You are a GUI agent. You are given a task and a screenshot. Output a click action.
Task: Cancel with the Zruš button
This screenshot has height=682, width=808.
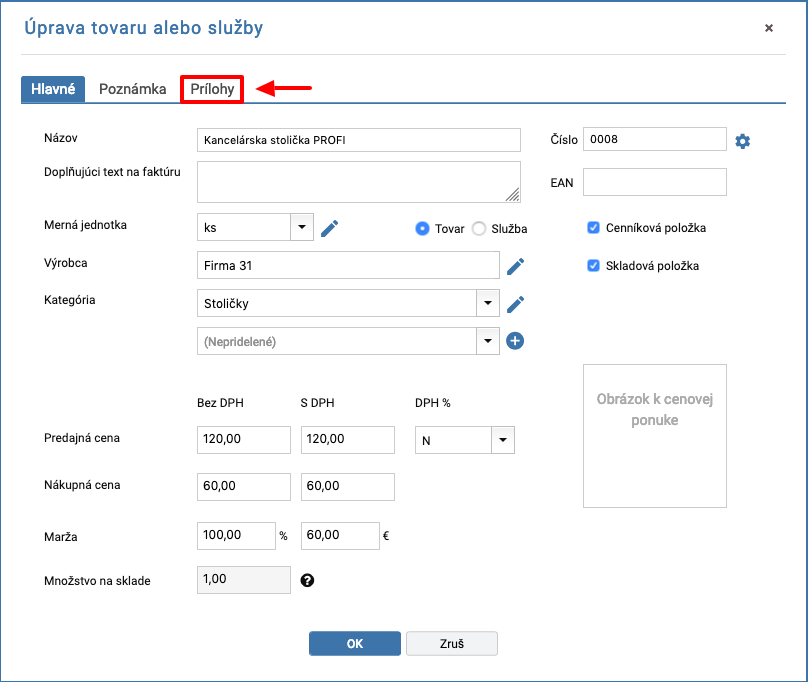pyautogui.click(x=452, y=643)
